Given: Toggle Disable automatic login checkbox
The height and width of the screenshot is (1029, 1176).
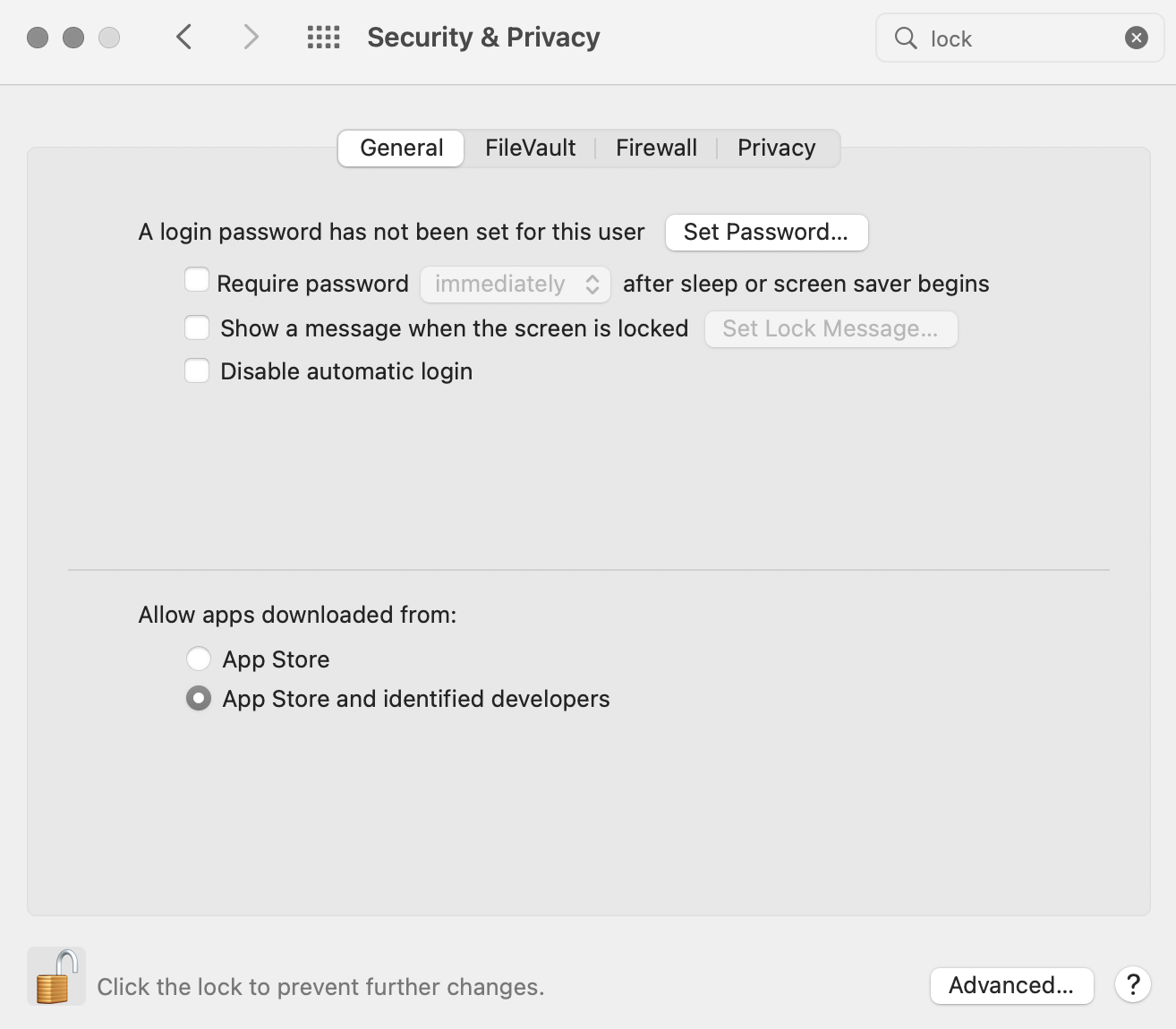Looking at the screenshot, I should (197, 370).
